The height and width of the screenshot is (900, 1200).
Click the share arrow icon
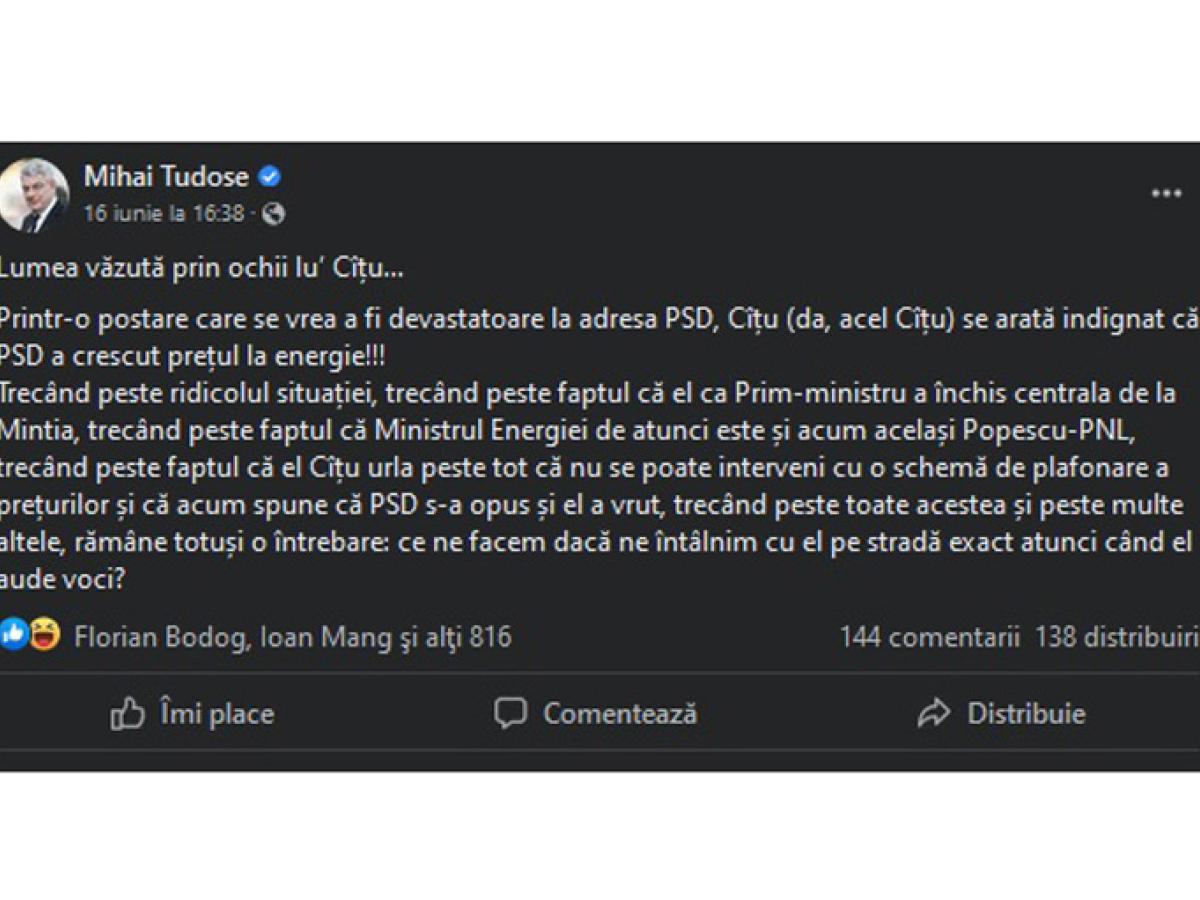point(933,713)
